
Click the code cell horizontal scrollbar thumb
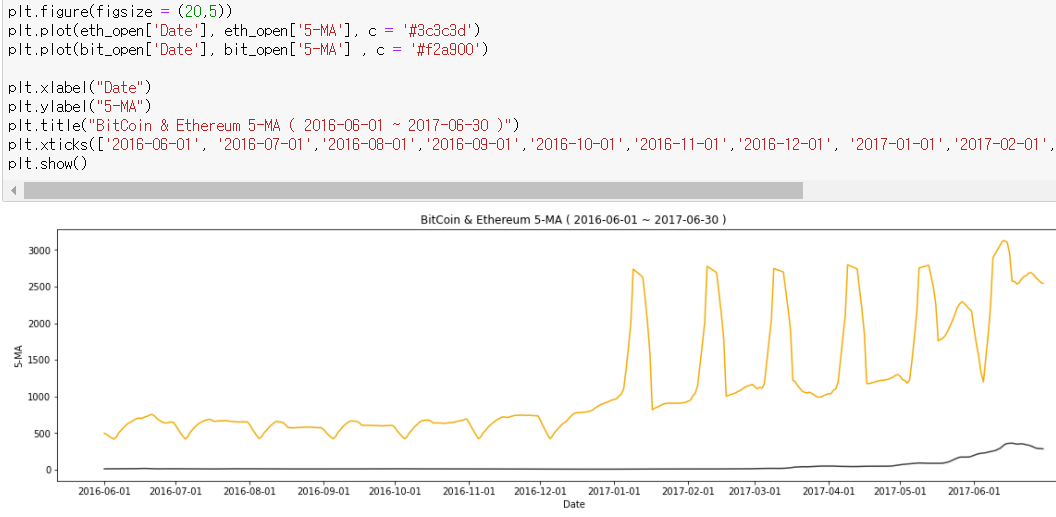(413, 191)
